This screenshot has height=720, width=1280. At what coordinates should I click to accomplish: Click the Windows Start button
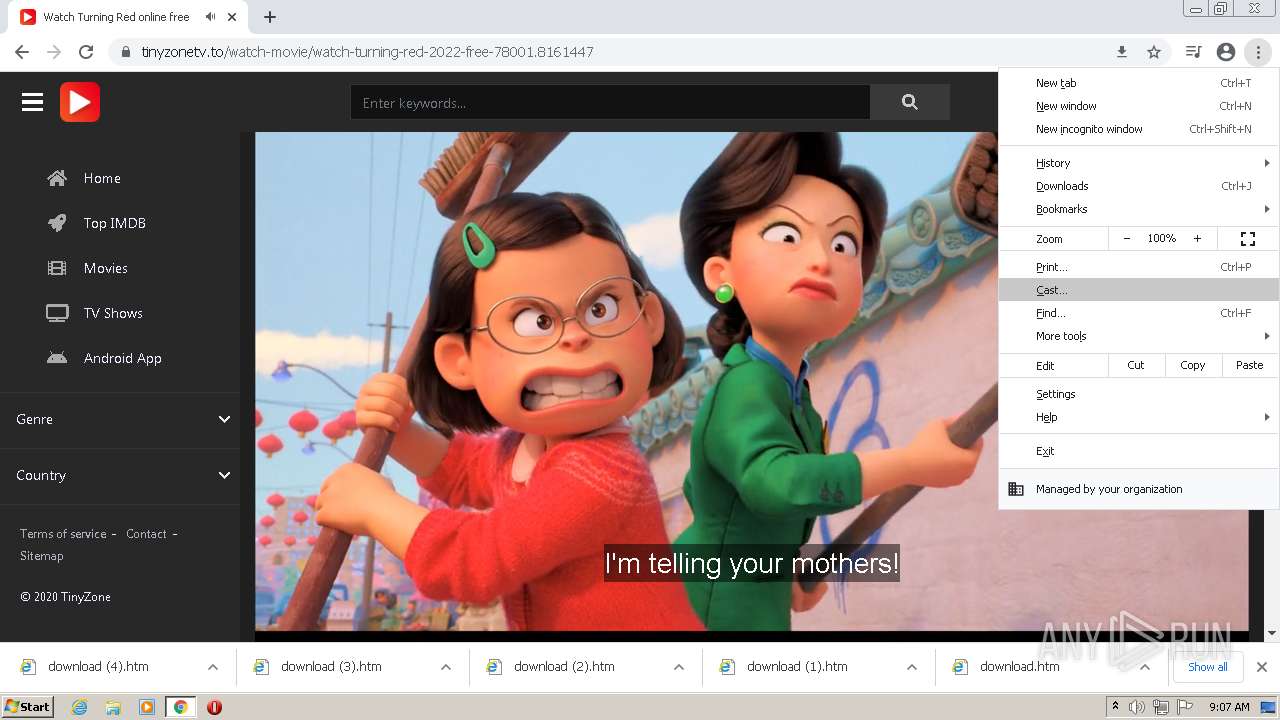click(28, 707)
